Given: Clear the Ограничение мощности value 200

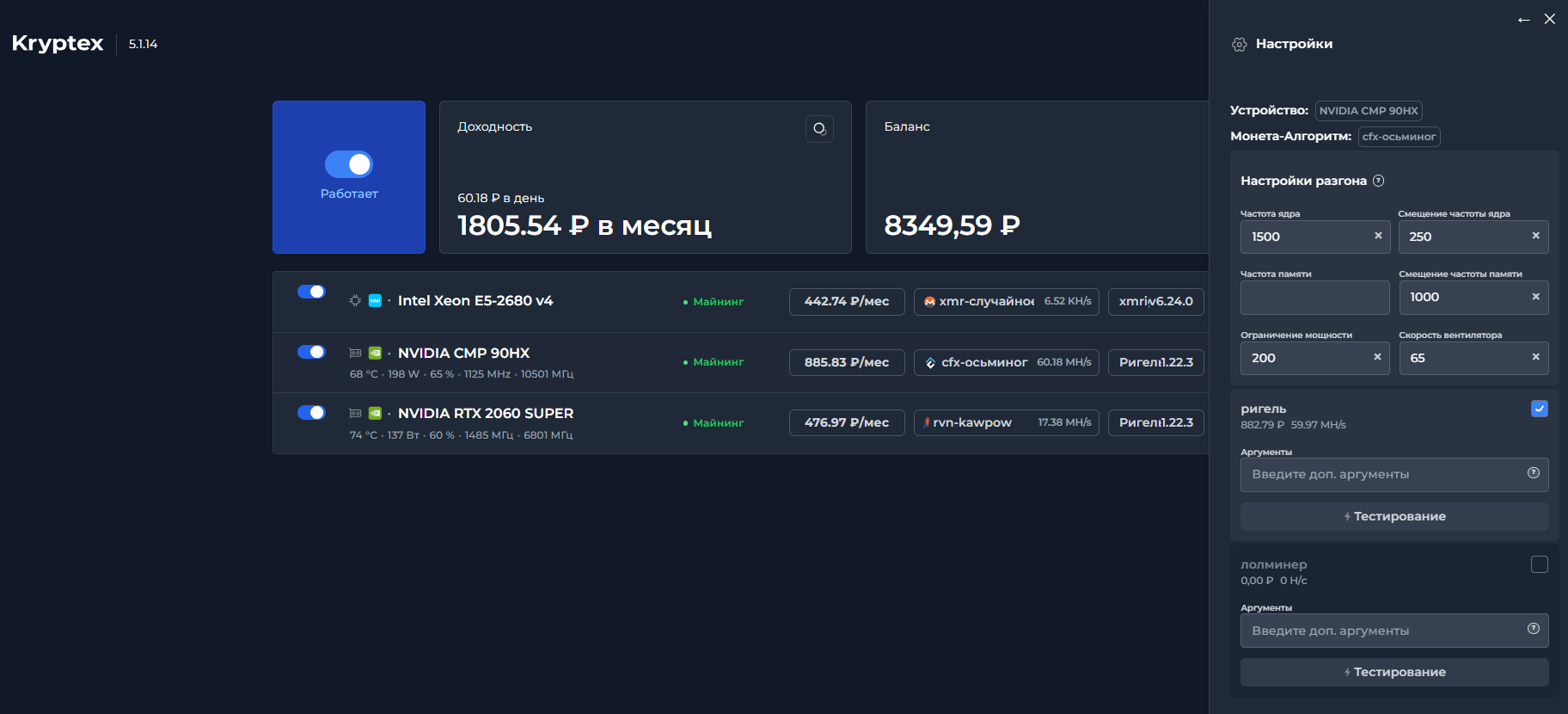Looking at the screenshot, I should coord(1377,357).
